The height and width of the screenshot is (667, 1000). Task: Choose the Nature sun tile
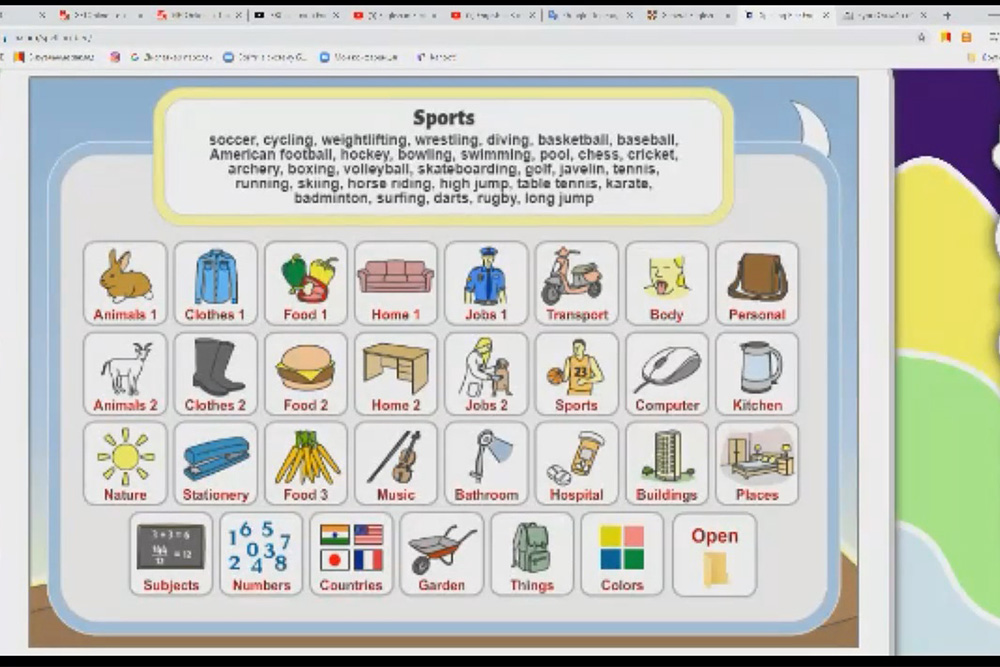click(x=125, y=463)
